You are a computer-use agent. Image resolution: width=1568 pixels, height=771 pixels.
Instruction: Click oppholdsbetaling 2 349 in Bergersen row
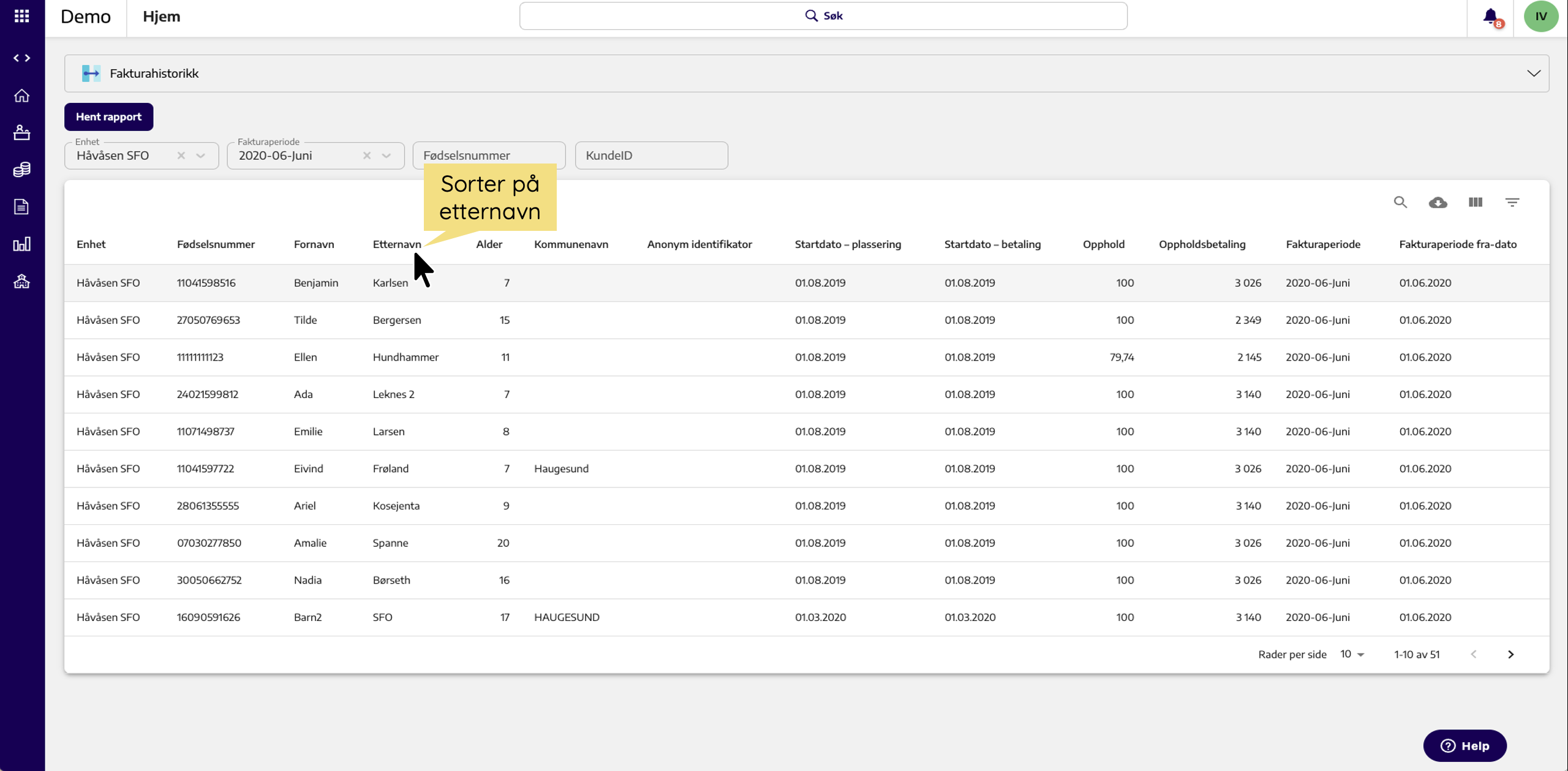(x=1248, y=320)
